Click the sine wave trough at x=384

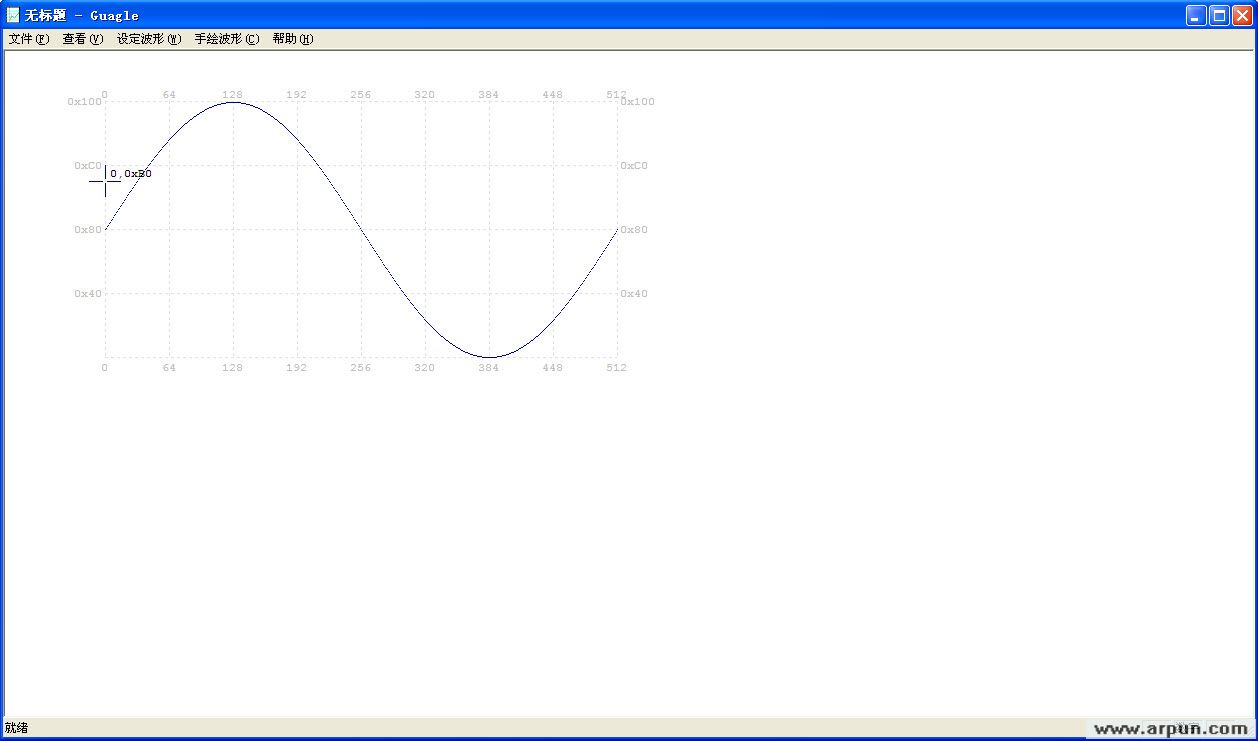pos(489,357)
